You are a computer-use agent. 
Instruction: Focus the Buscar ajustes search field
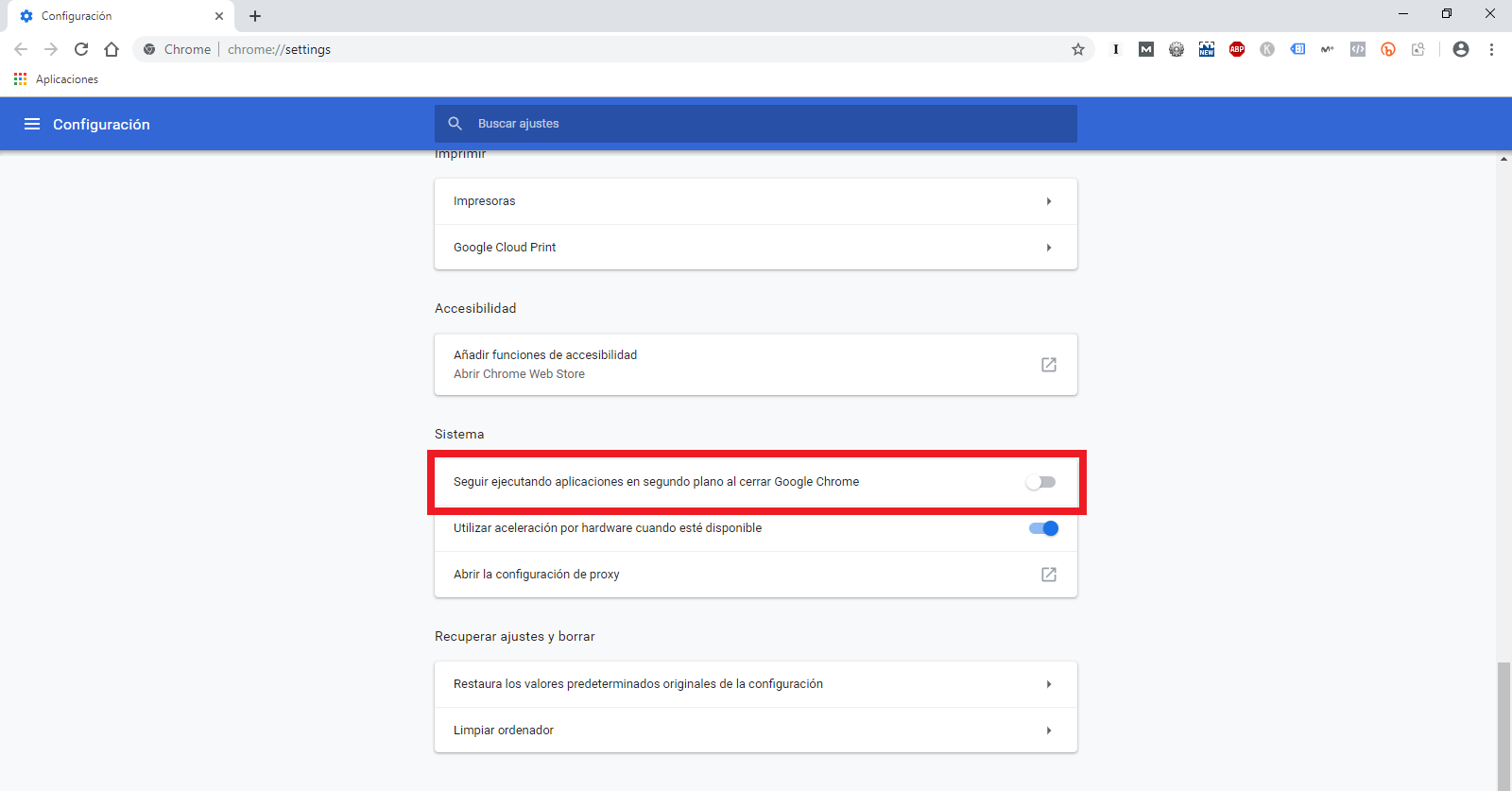tap(756, 124)
